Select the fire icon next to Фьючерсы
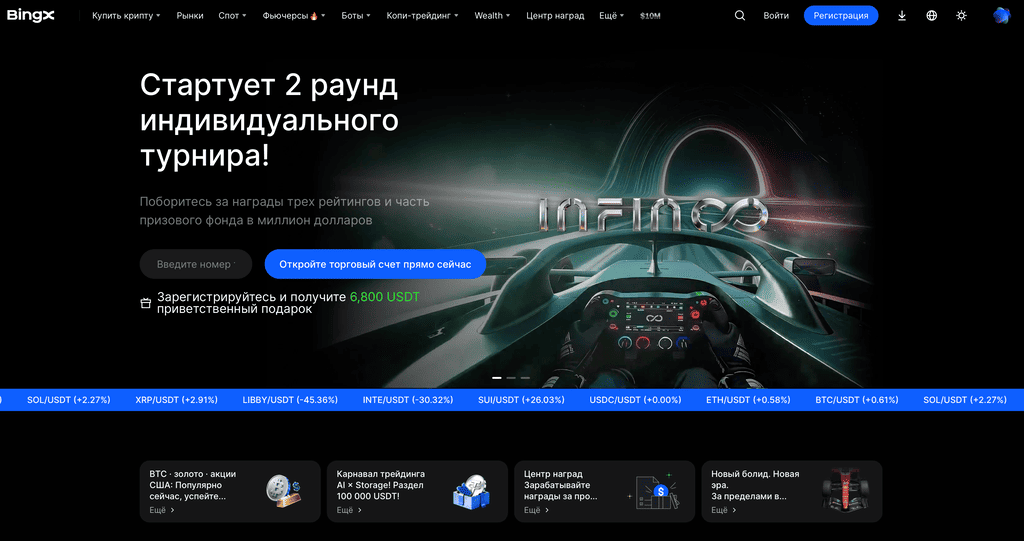 tap(314, 16)
